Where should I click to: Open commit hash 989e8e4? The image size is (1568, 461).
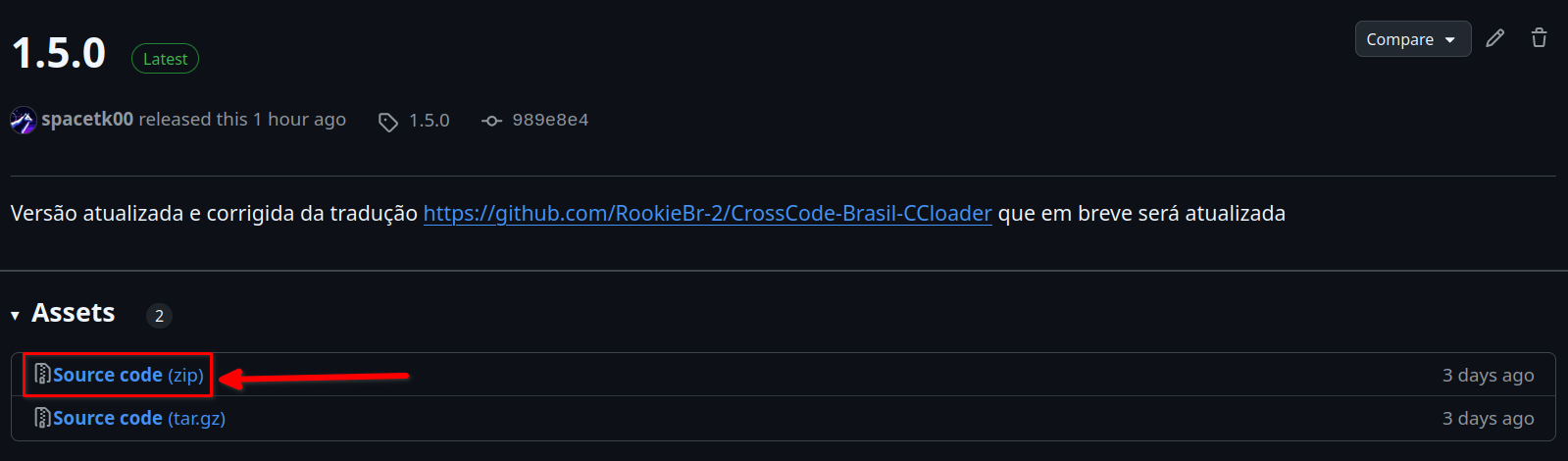click(550, 120)
